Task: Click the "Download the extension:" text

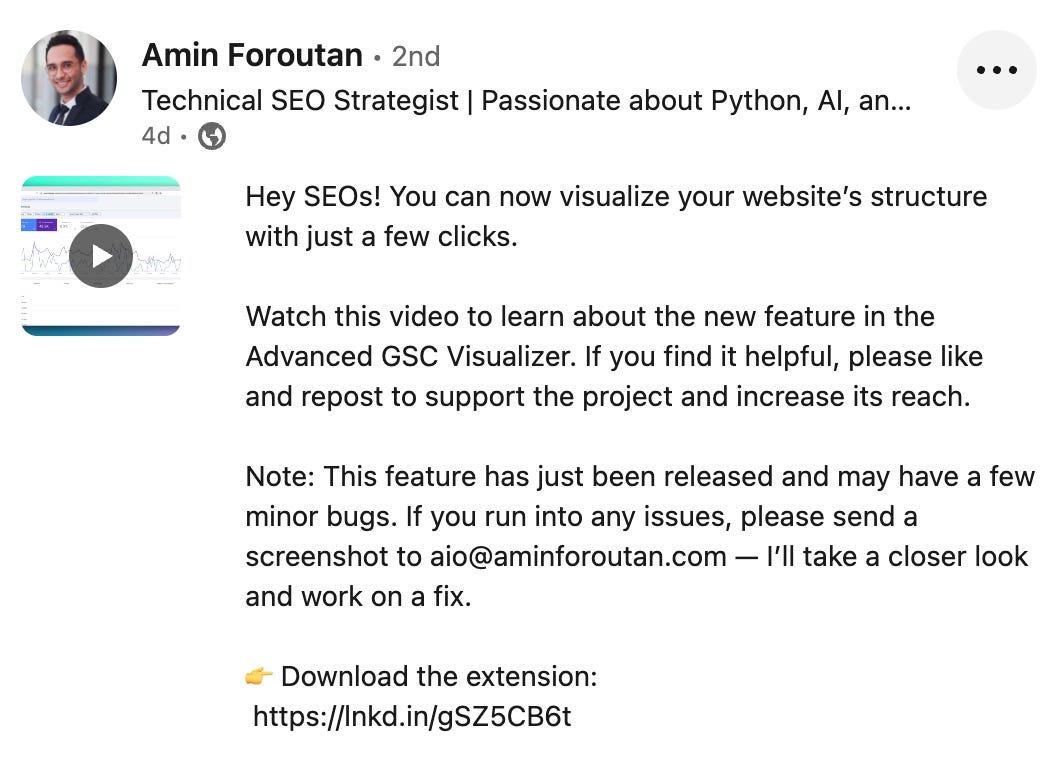Action: click(x=439, y=677)
